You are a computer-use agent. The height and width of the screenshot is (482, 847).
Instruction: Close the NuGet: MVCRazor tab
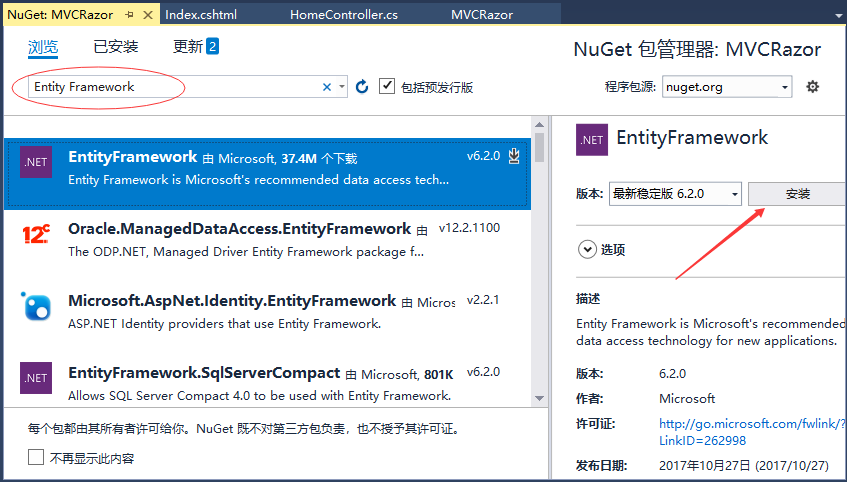[148, 15]
